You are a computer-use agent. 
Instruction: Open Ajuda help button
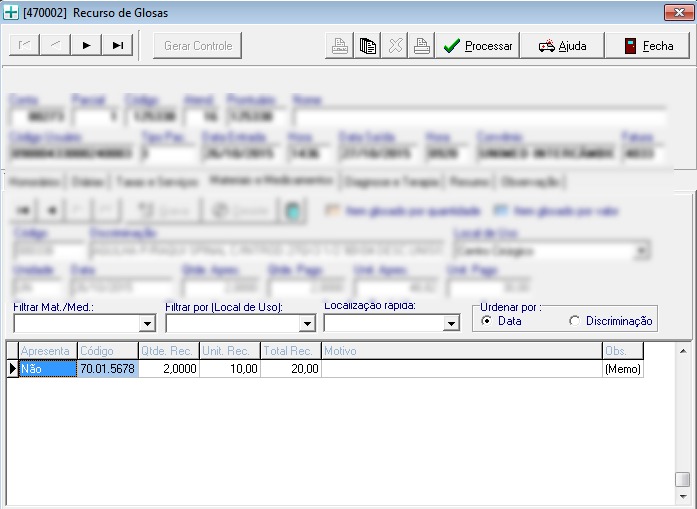pos(562,45)
